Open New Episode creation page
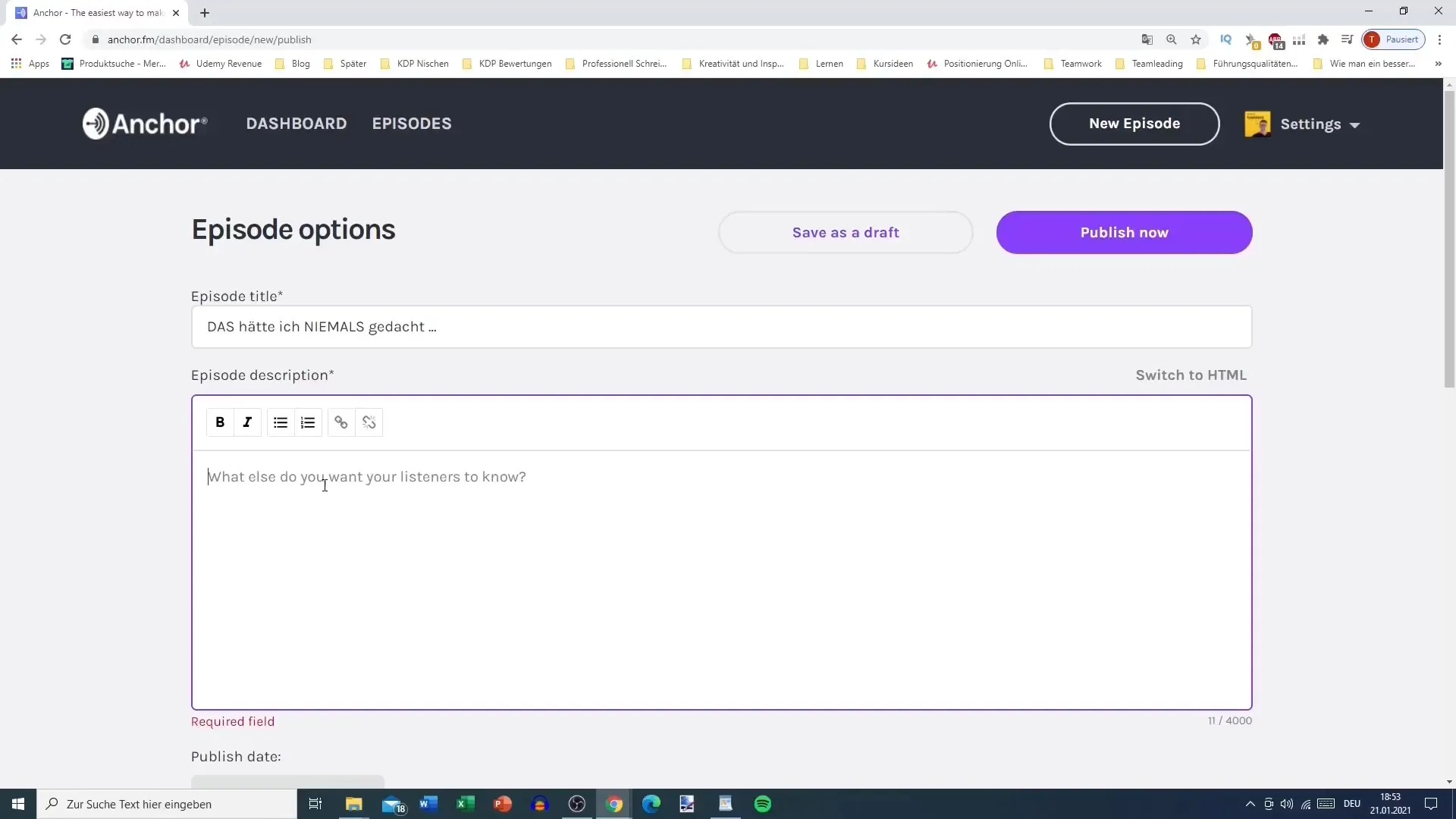The width and height of the screenshot is (1456, 819). point(1135,123)
